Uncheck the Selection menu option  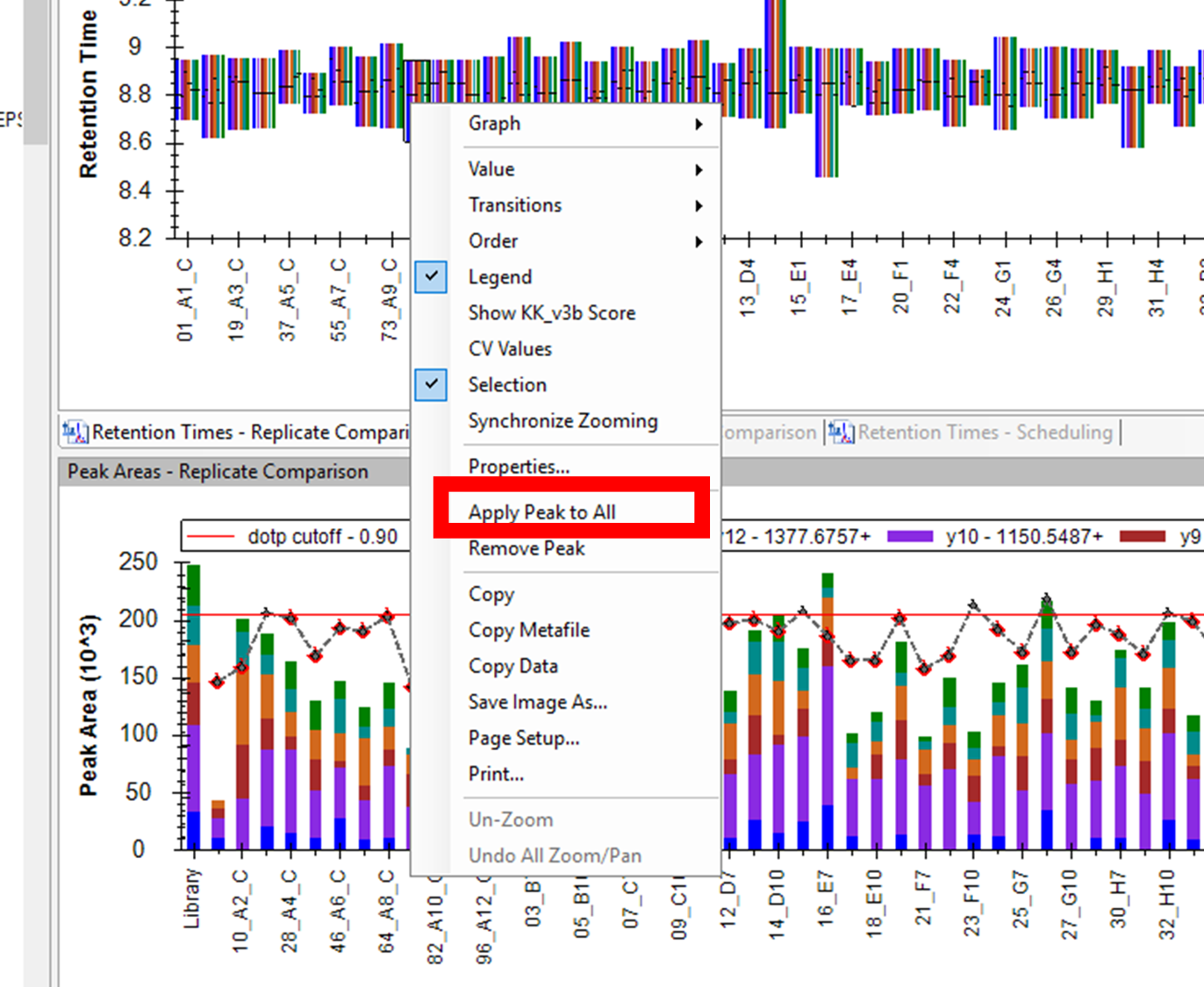(506, 385)
